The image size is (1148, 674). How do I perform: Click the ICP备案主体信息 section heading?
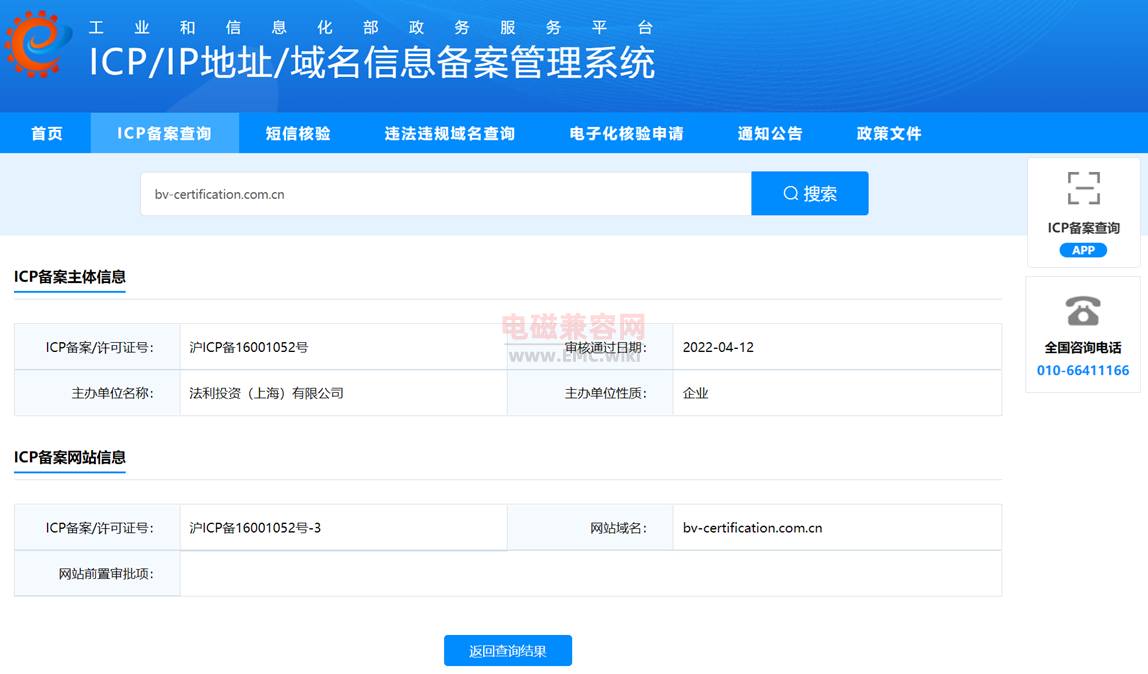click(70, 277)
